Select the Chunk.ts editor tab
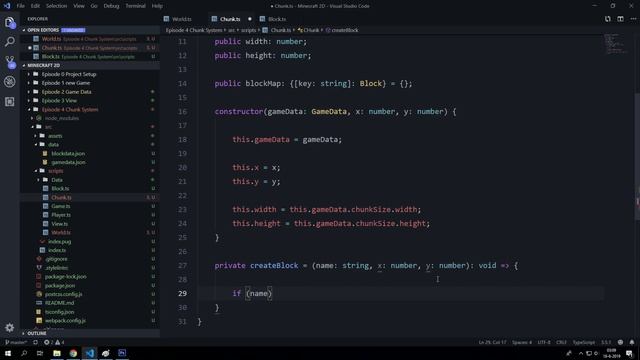The image size is (640, 360). 230,19
